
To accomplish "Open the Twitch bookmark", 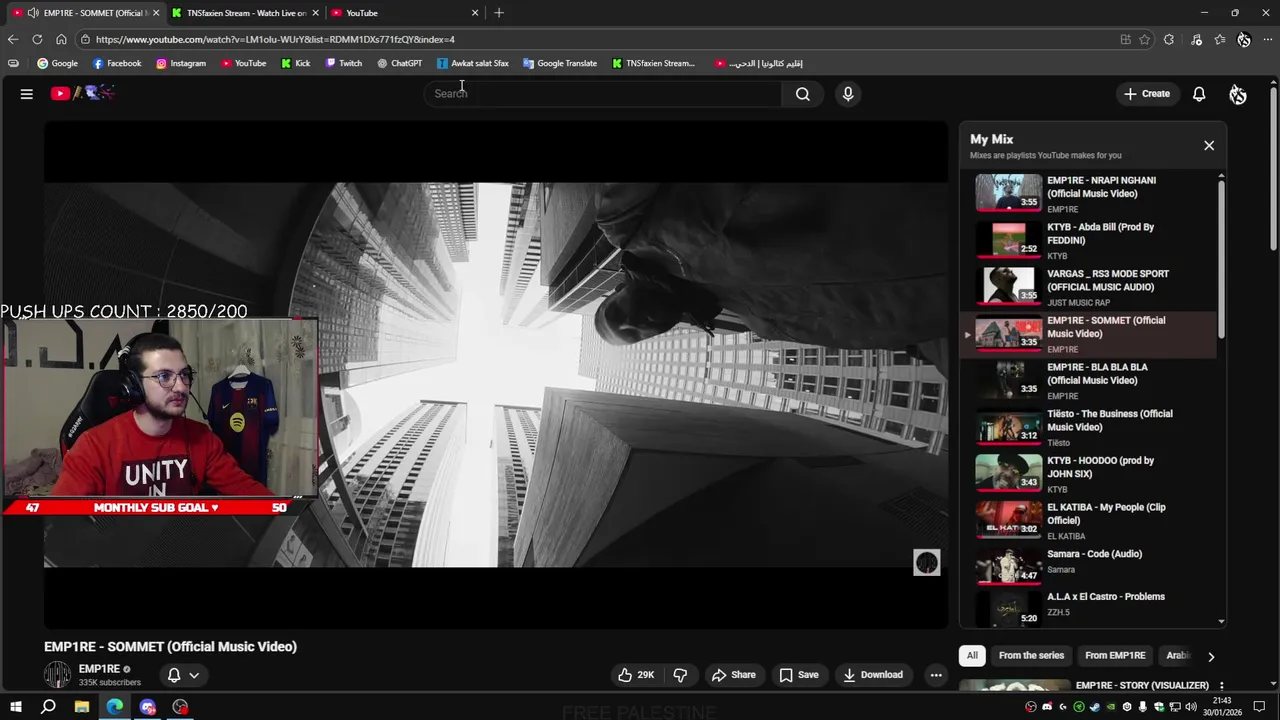I will (x=343, y=63).
